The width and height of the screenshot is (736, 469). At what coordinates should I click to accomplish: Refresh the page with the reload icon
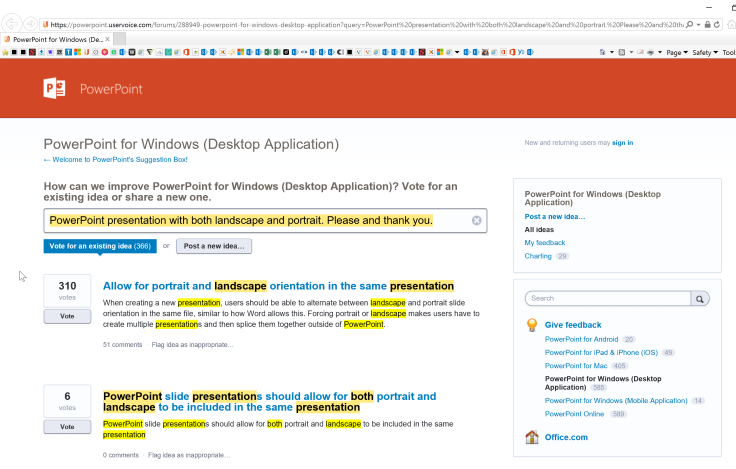coord(717,24)
